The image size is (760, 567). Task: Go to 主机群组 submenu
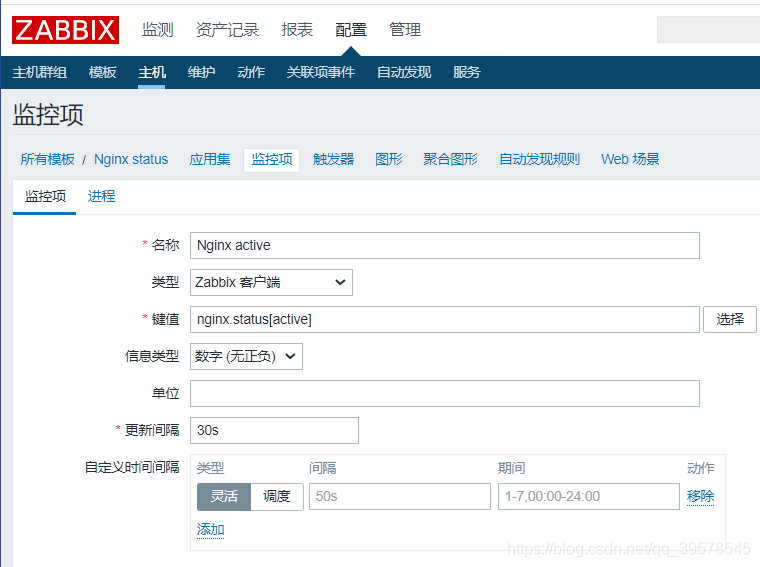pos(40,72)
